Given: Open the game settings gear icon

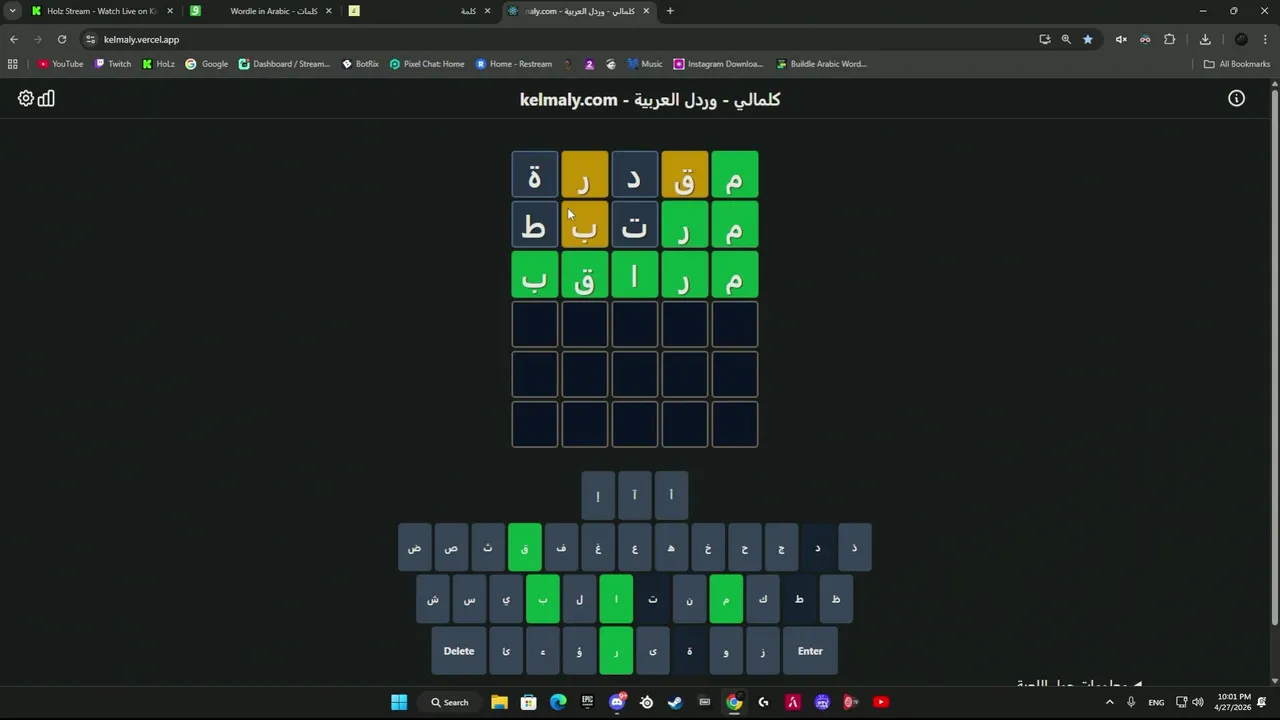Looking at the screenshot, I should coord(26,98).
